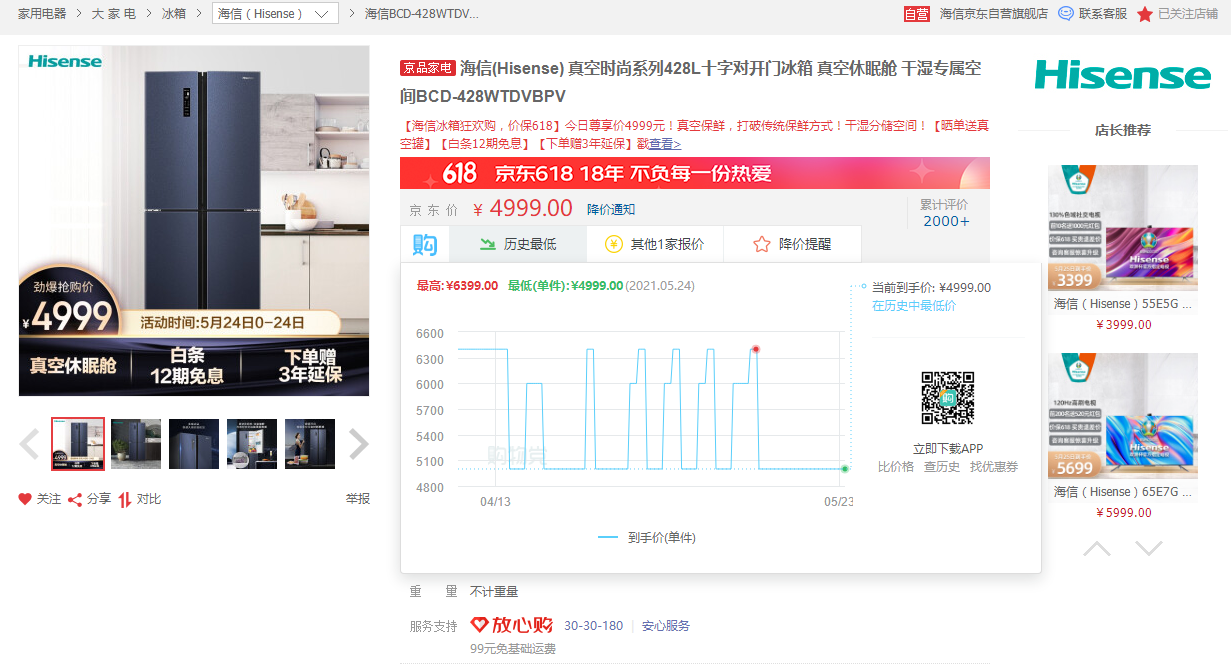Click the QR code in the price panel
The width and height of the screenshot is (1231, 669).
948,398
